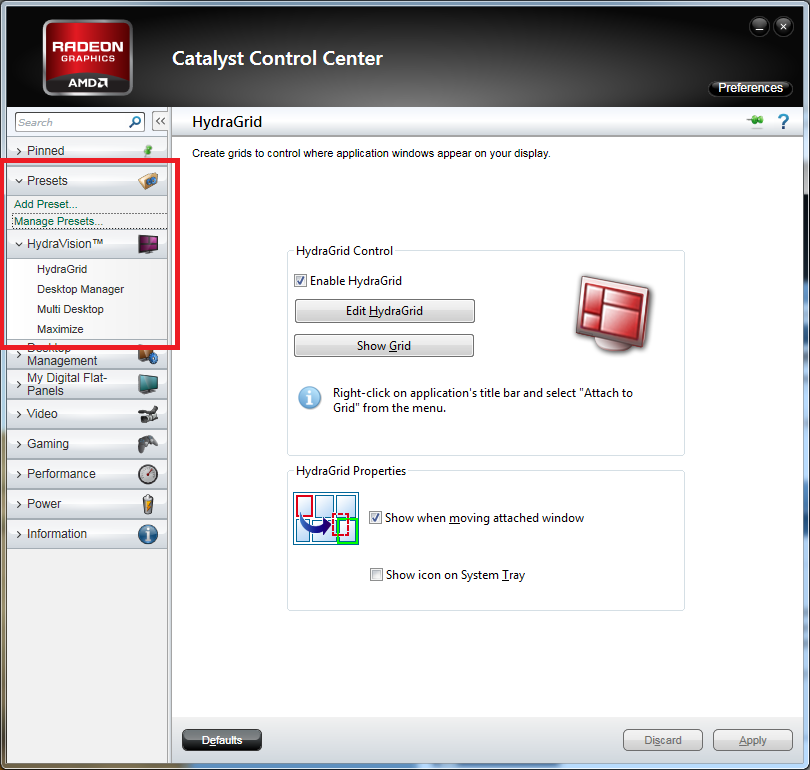Click the Presets box icon

148,181
